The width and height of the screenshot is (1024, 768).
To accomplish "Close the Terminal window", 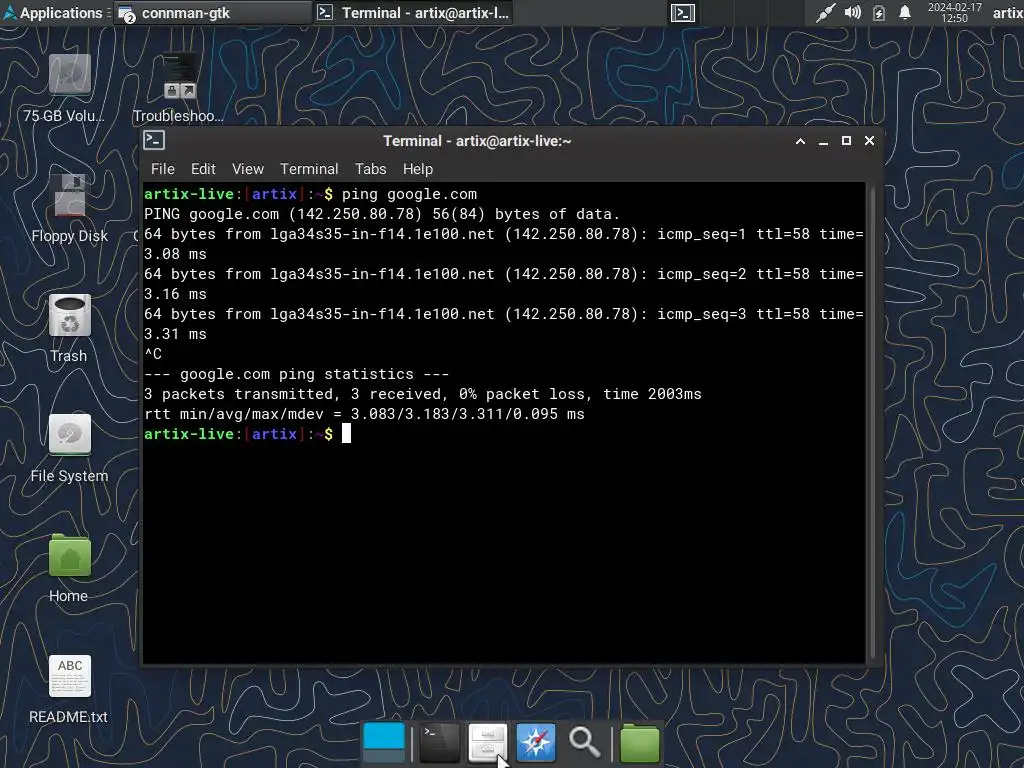I will click(x=869, y=141).
